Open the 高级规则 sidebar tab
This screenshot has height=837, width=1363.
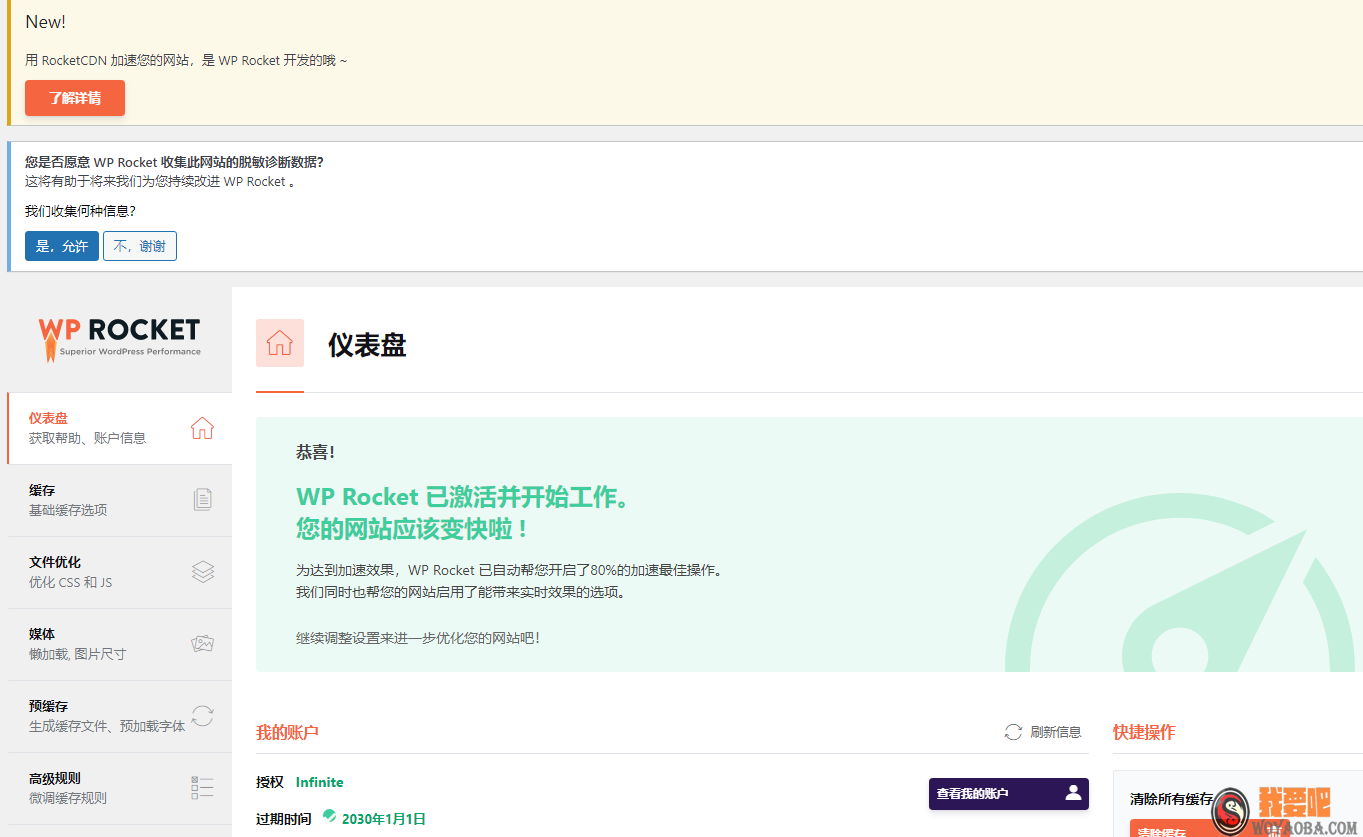coord(120,788)
